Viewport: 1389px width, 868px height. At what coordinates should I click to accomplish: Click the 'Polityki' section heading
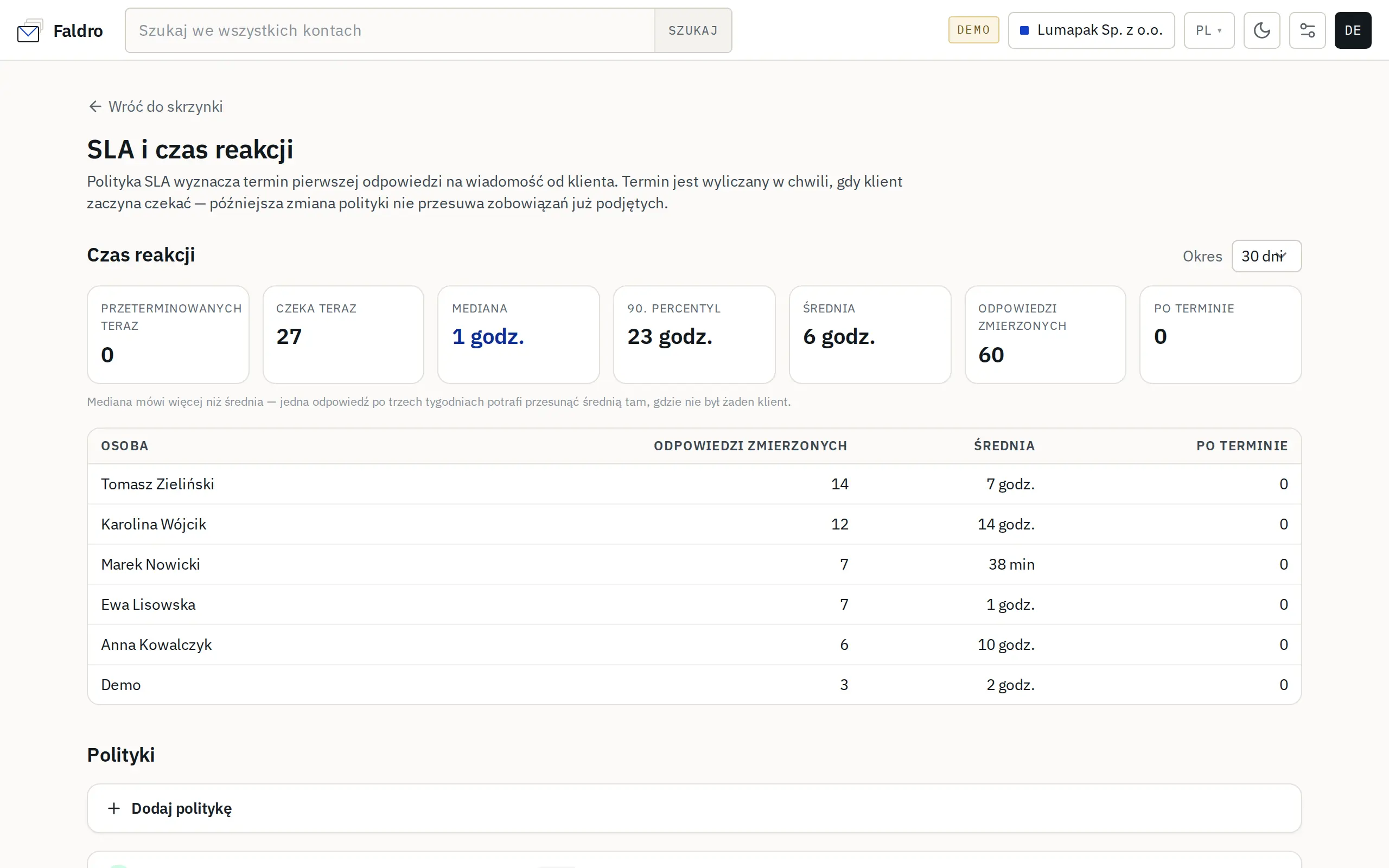(121, 755)
